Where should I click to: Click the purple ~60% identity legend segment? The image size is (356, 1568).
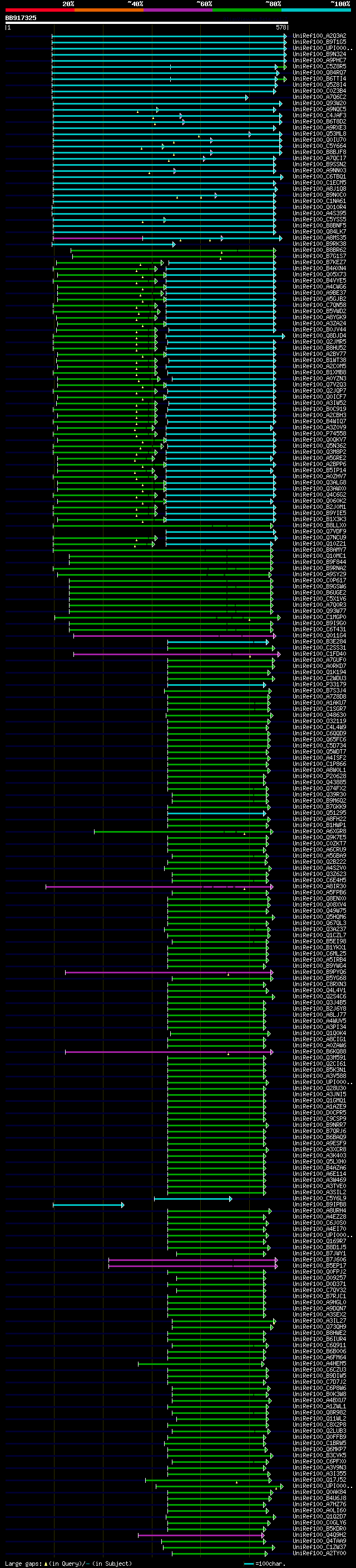pyautogui.click(x=179, y=10)
